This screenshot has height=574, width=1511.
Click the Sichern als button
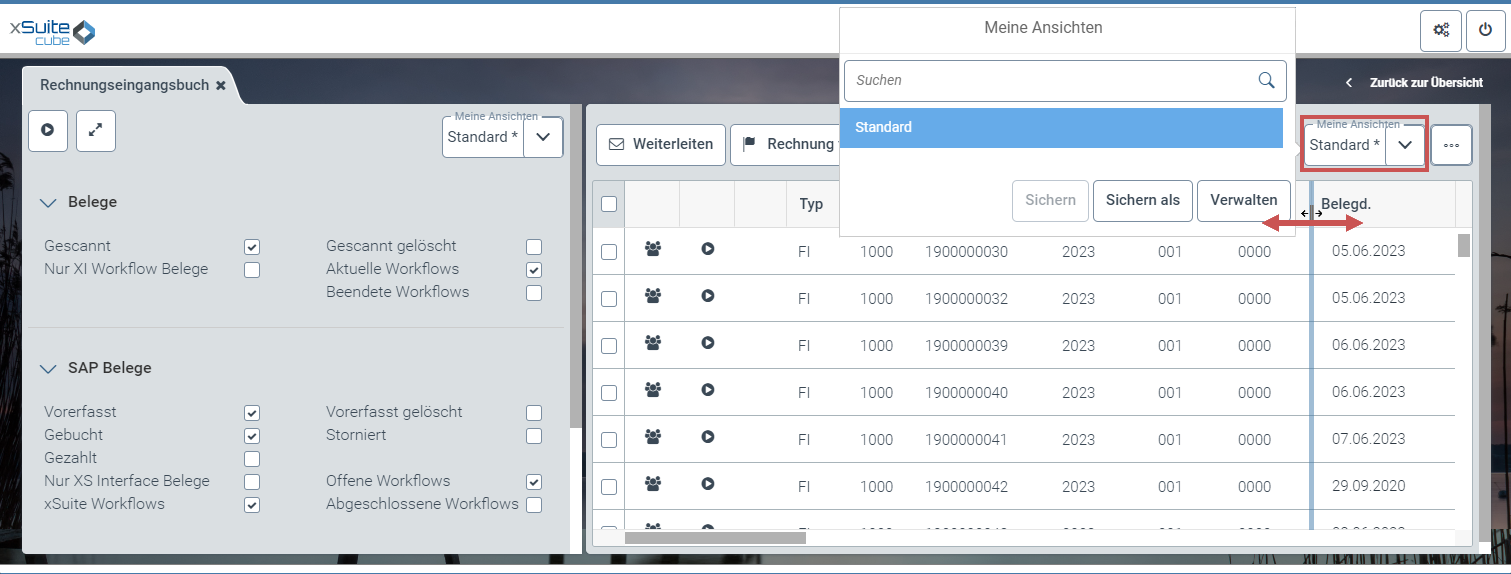coord(1142,200)
